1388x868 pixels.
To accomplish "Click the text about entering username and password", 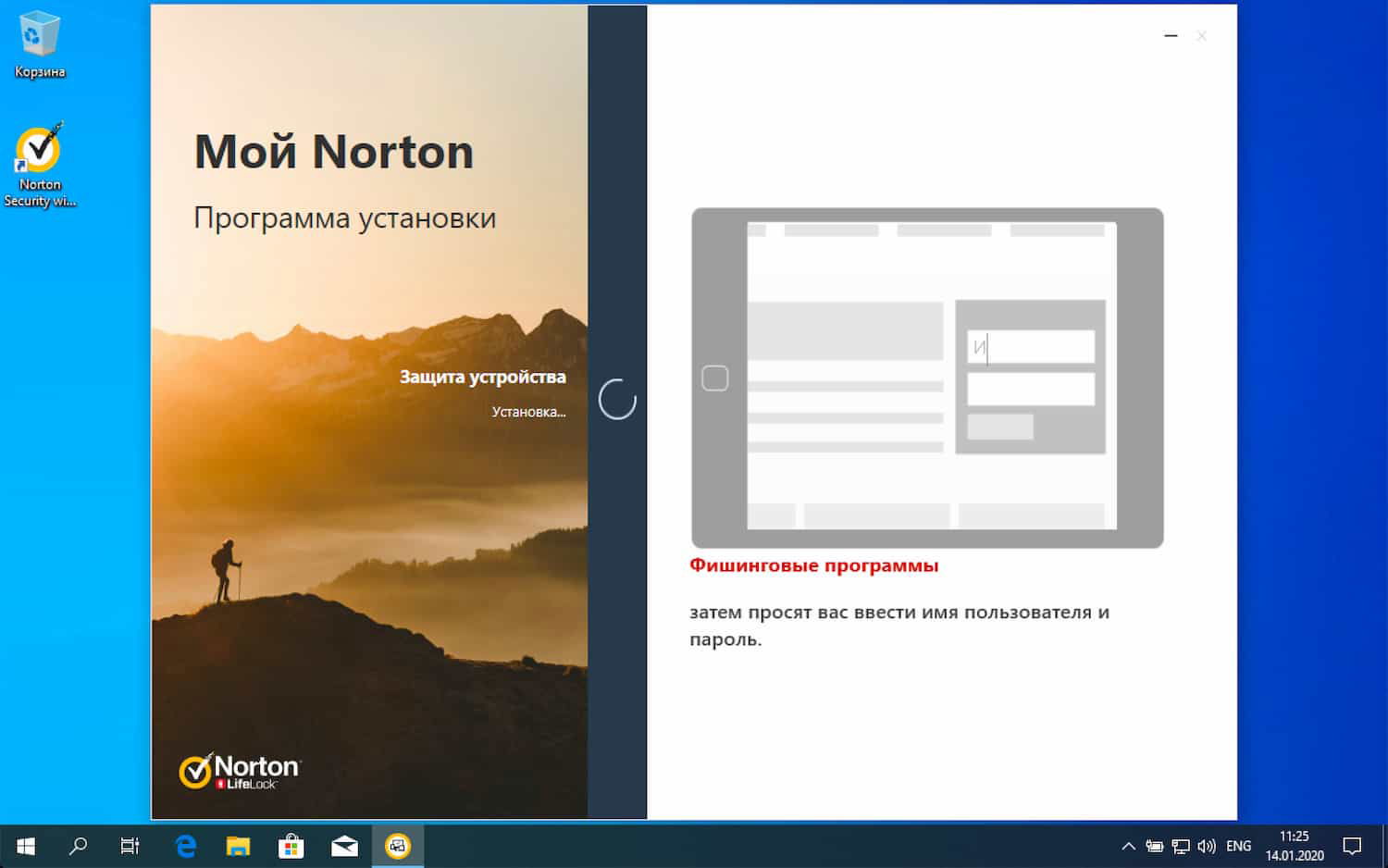I will click(899, 626).
